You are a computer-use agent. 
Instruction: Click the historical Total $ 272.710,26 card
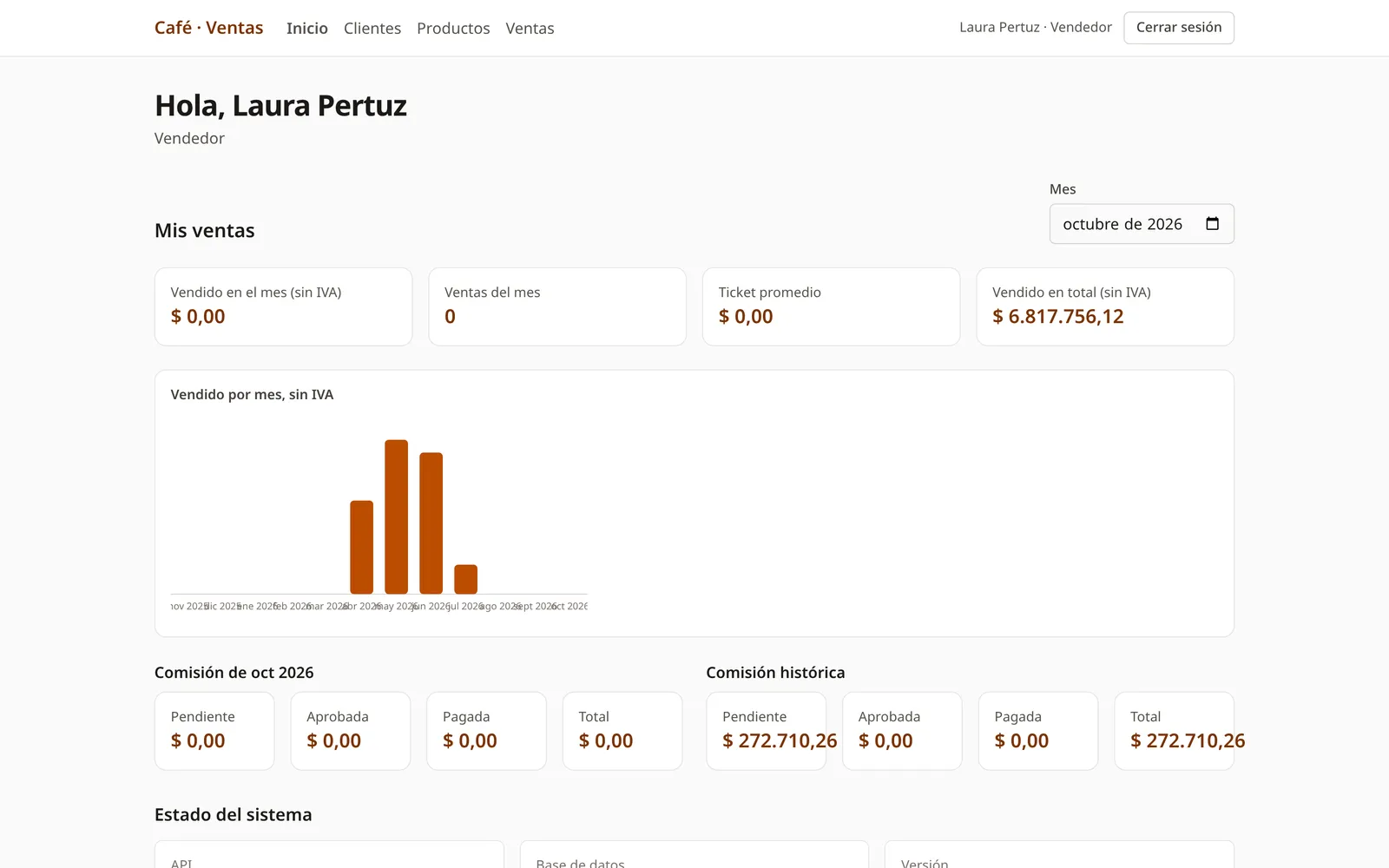[1175, 731]
